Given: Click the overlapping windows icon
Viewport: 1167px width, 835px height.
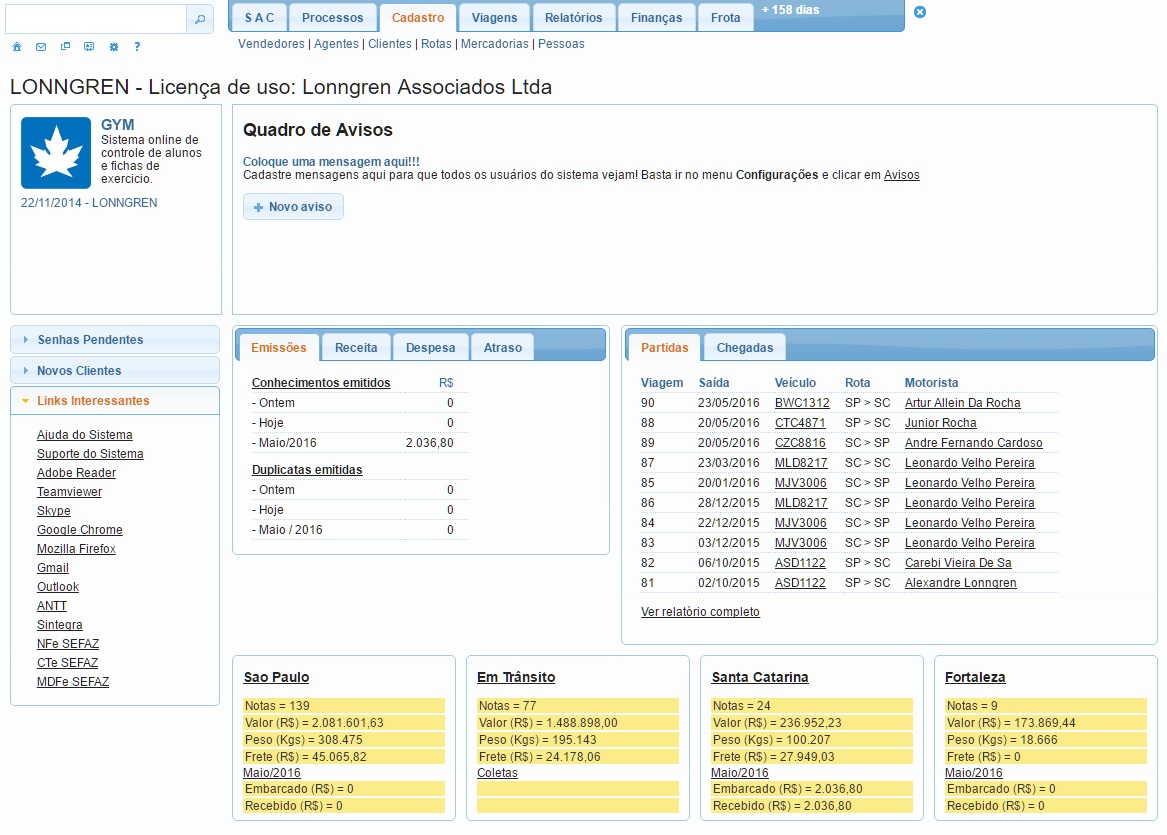Looking at the screenshot, I should pos(65,47).
